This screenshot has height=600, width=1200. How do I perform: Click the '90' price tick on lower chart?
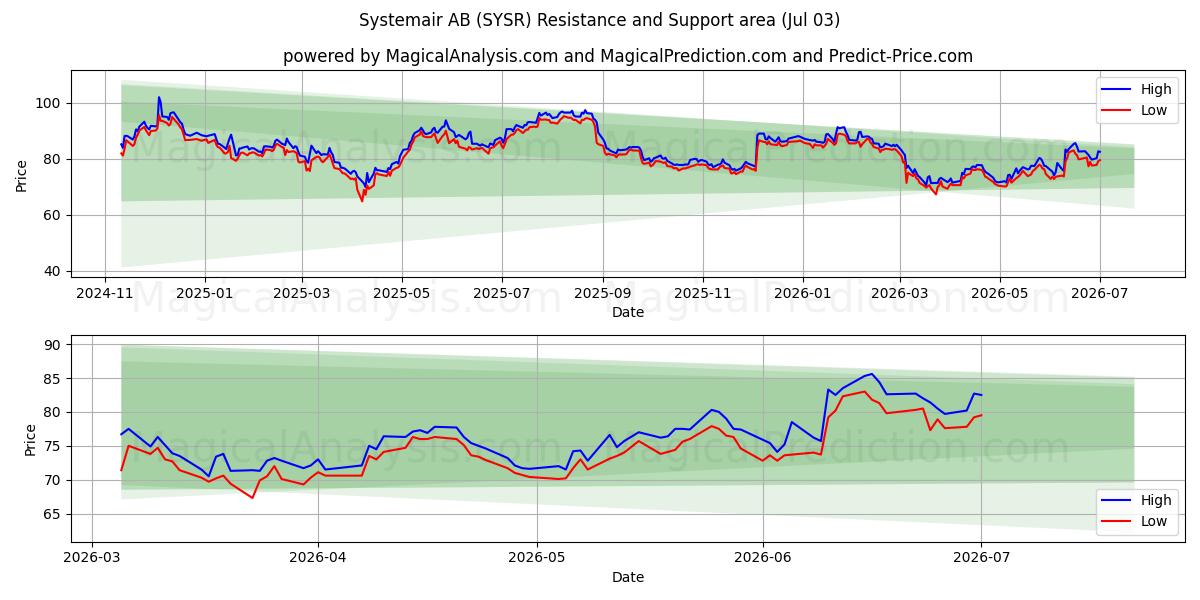tap(54, 345)
